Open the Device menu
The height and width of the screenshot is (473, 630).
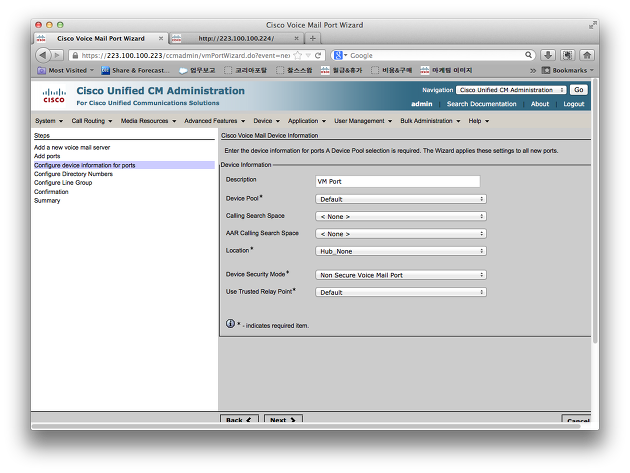tap(266, 121)
